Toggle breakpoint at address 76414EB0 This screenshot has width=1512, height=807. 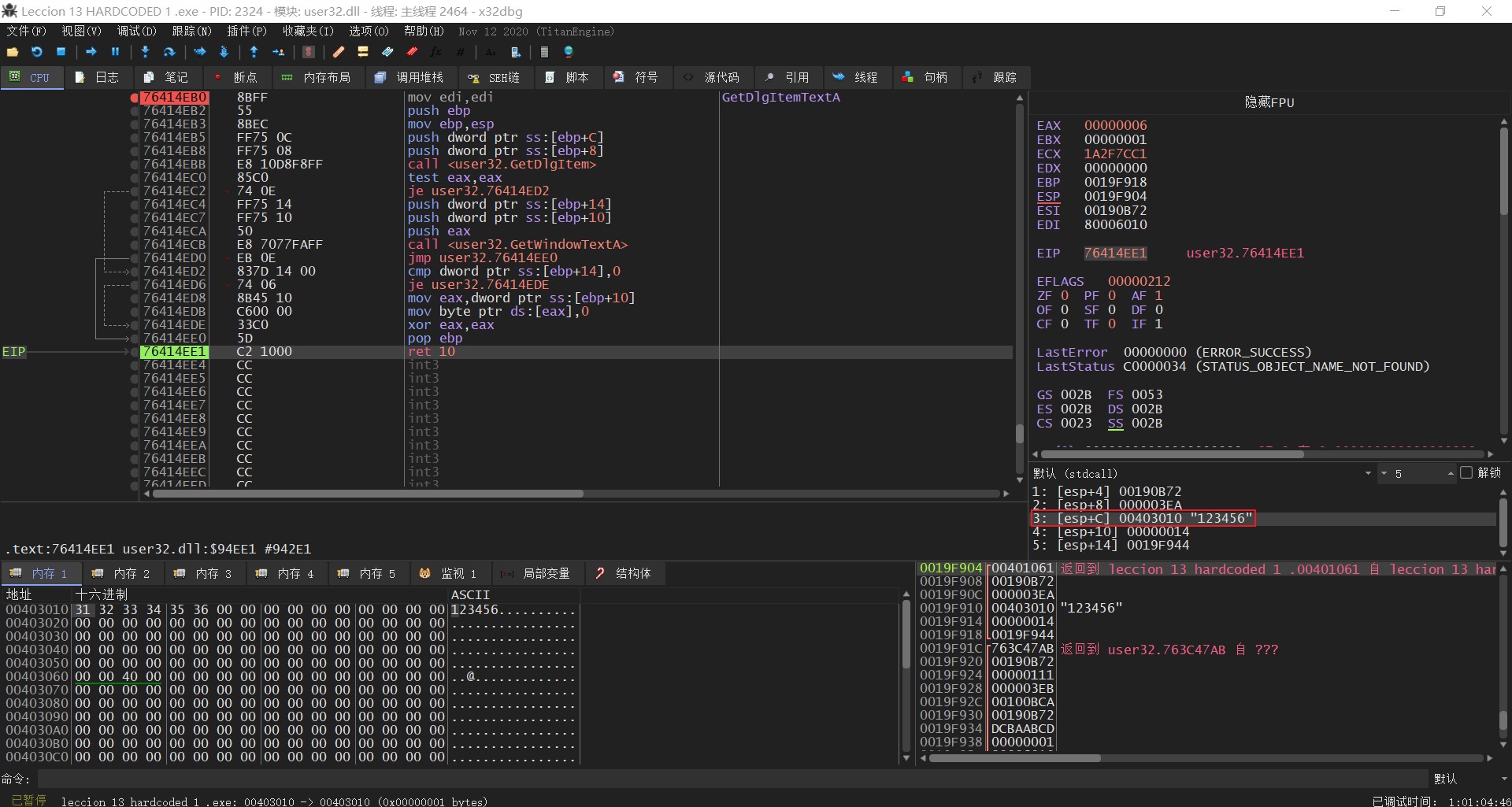[135, 98]
